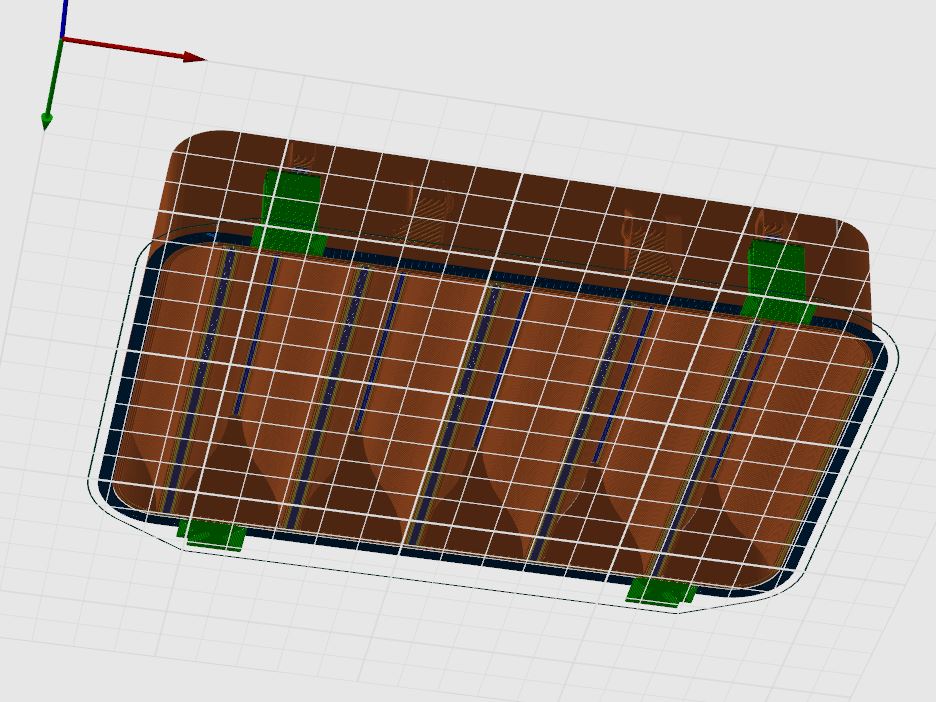The image size is (936, 702).
Task: Select the bottom-left green support block
Action: click(213, 533)
